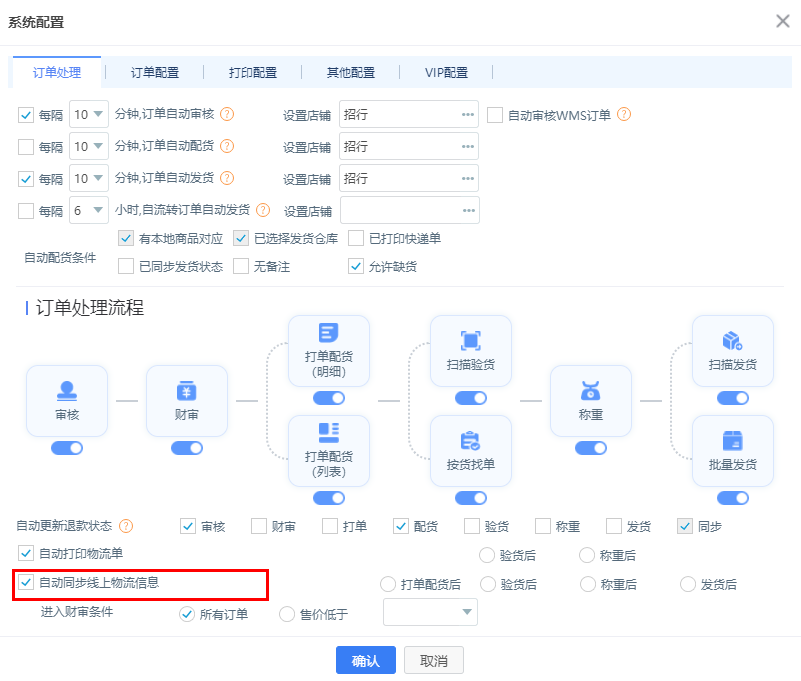Toggle the 打单配货(明细) switch

pos(328,398)
